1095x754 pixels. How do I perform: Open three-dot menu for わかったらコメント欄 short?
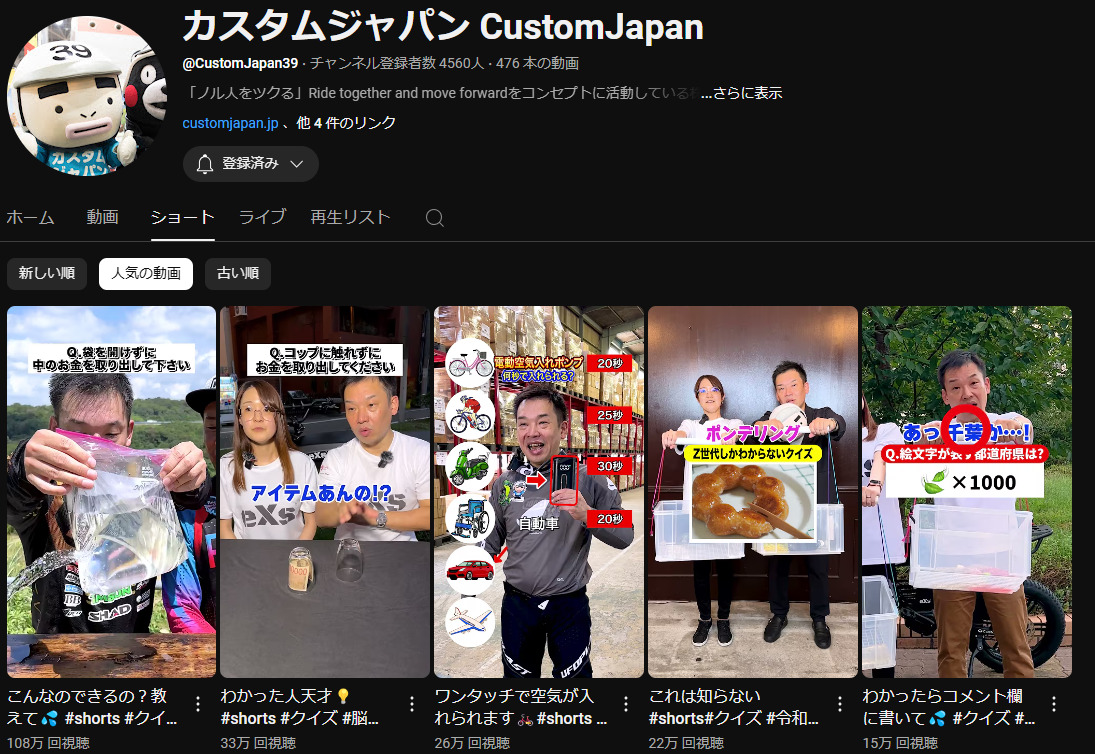click(x=1054, y=704)
